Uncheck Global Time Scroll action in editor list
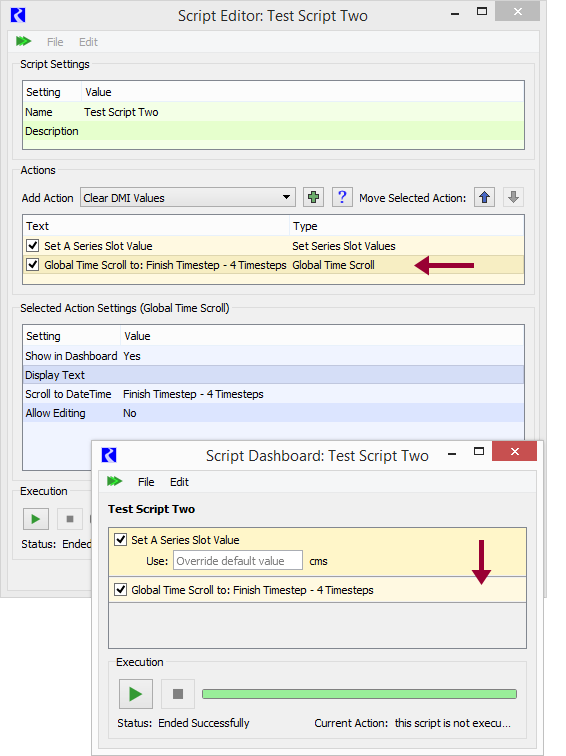 [33, 265]
